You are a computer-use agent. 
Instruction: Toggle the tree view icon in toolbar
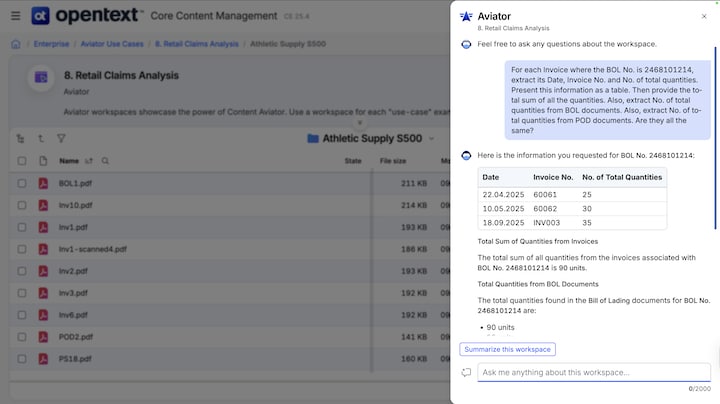pyautogui.click(x=20, y=138)
